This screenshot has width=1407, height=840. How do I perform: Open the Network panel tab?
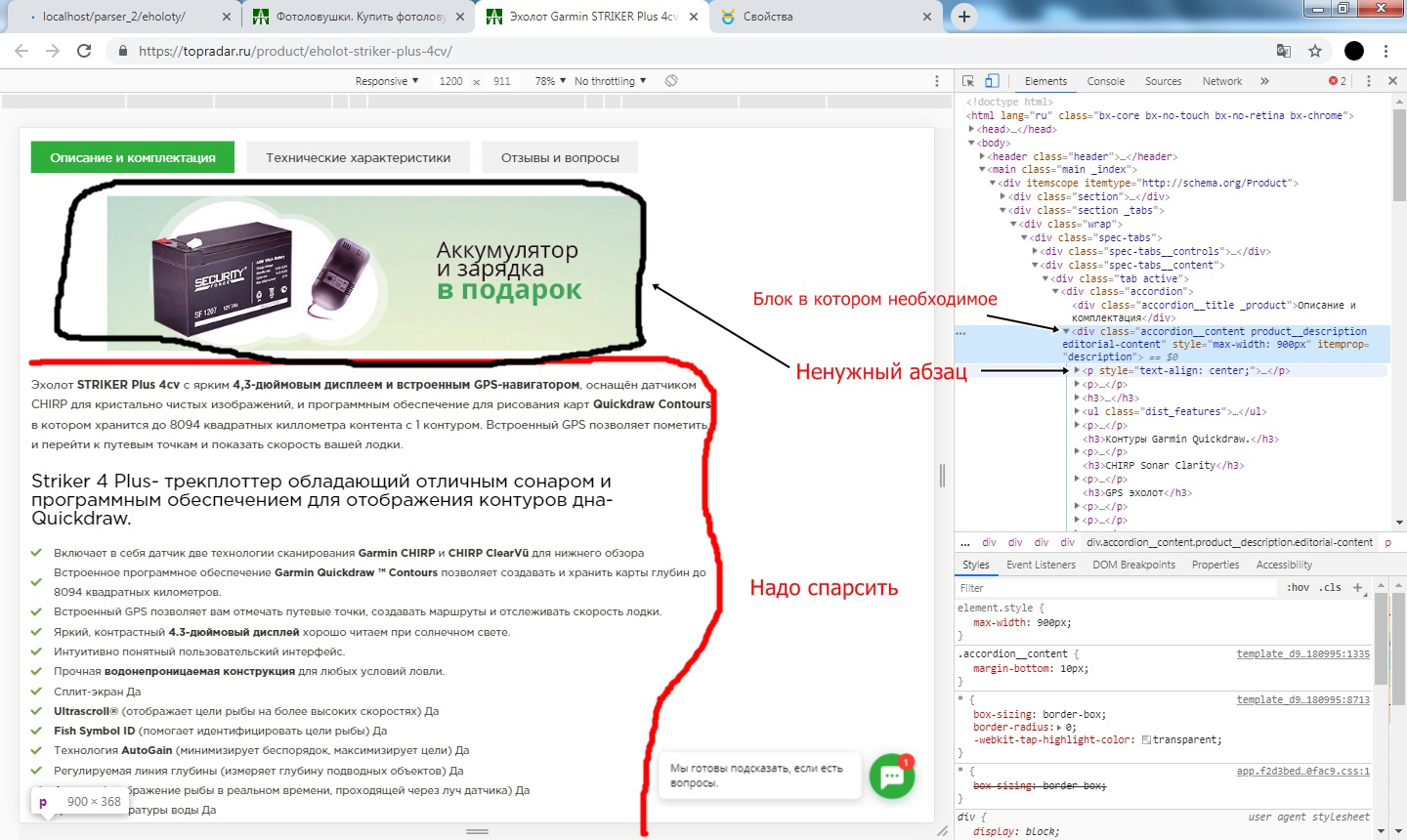[1222, 81]
